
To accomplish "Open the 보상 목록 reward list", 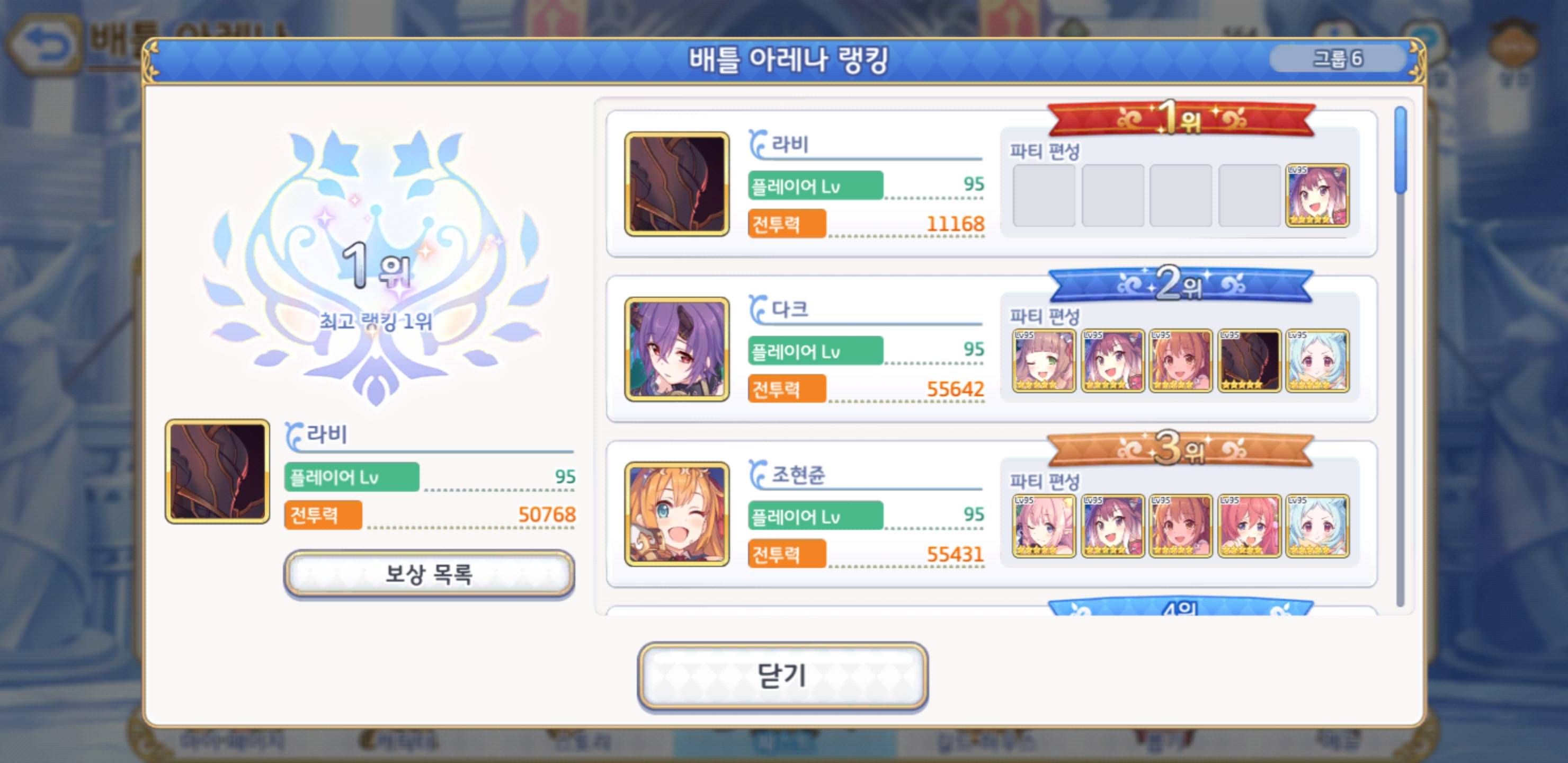I will tap(429, 574).
